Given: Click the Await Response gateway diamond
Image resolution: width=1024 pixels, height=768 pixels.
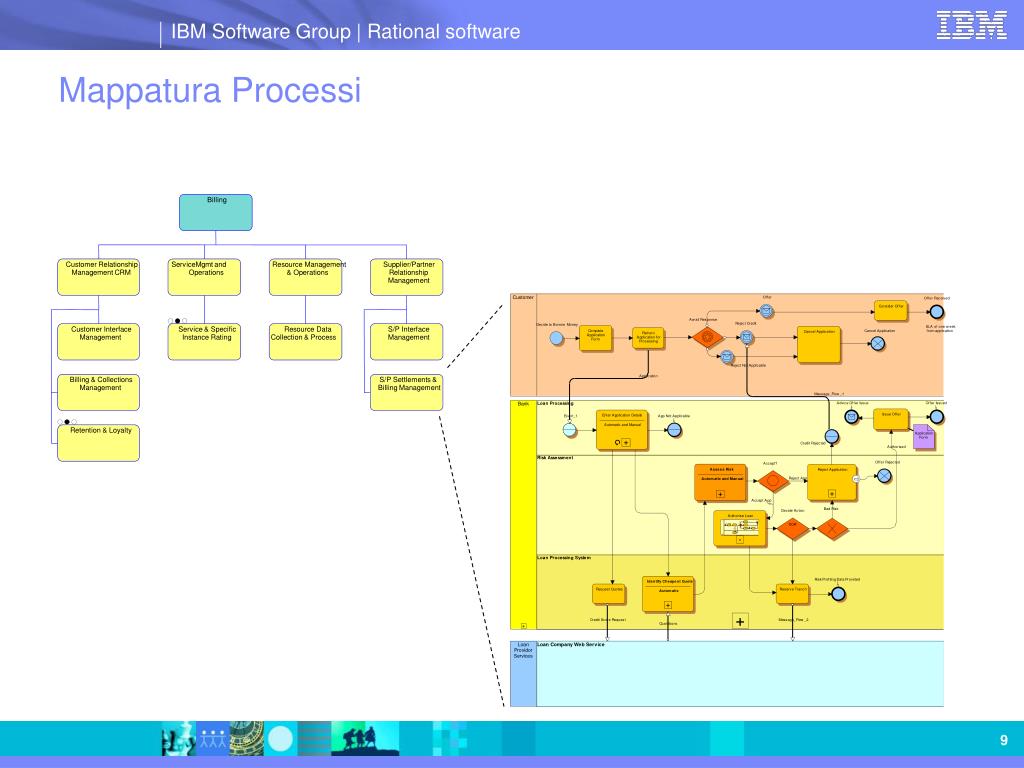Looking at the screenshot, I should coord(707,338).
